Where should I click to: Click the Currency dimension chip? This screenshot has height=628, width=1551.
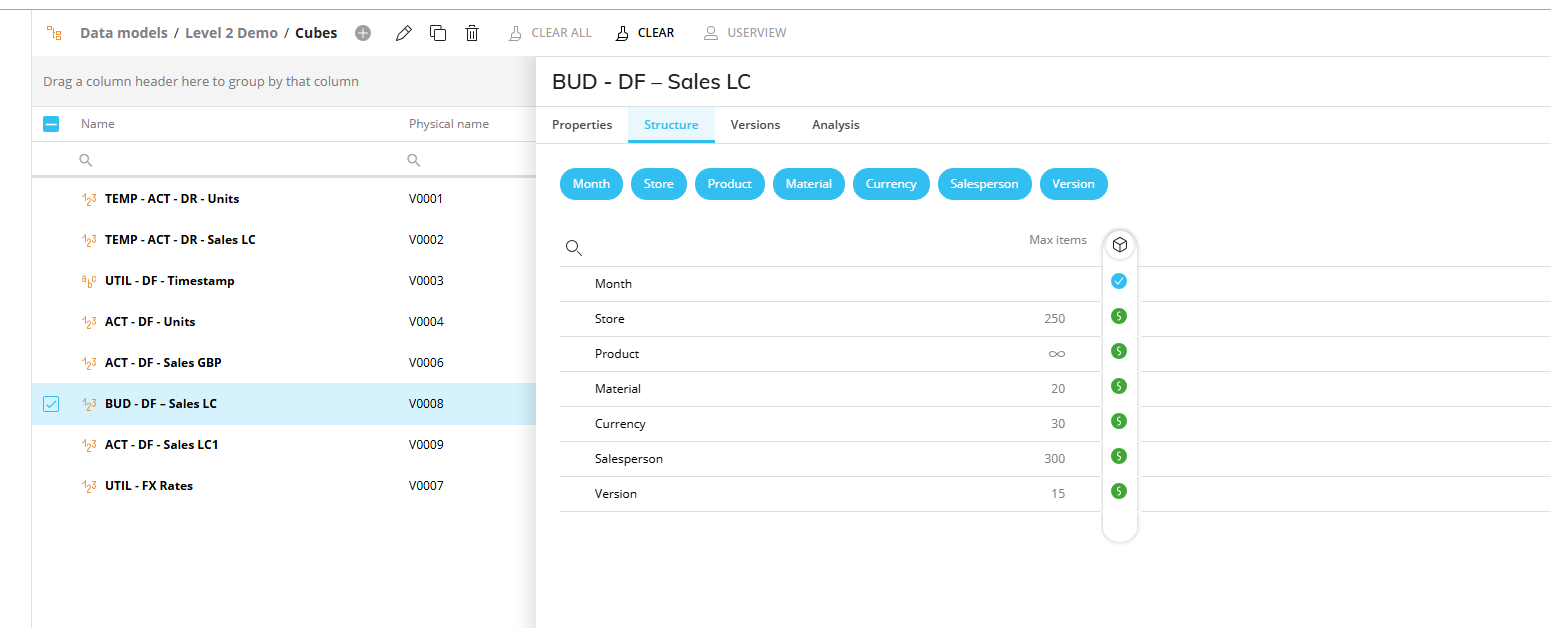coord(891,184)
